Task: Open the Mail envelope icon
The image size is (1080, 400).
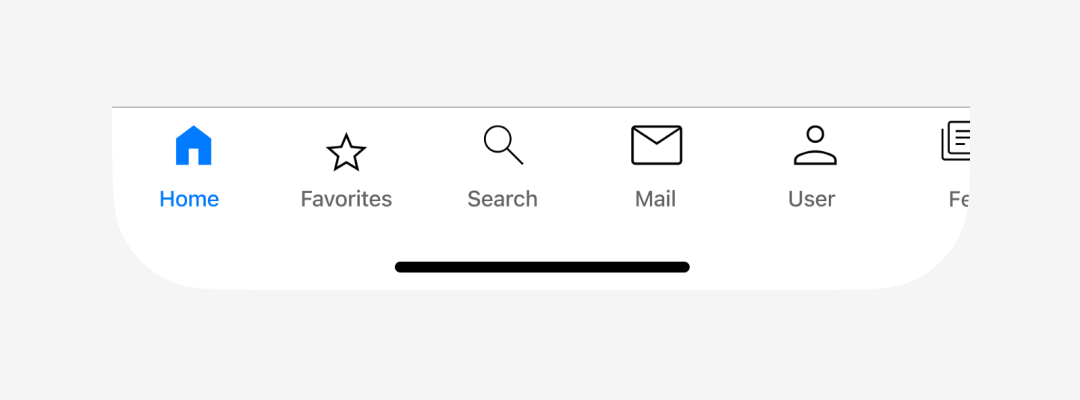Action: coord(656,145)
